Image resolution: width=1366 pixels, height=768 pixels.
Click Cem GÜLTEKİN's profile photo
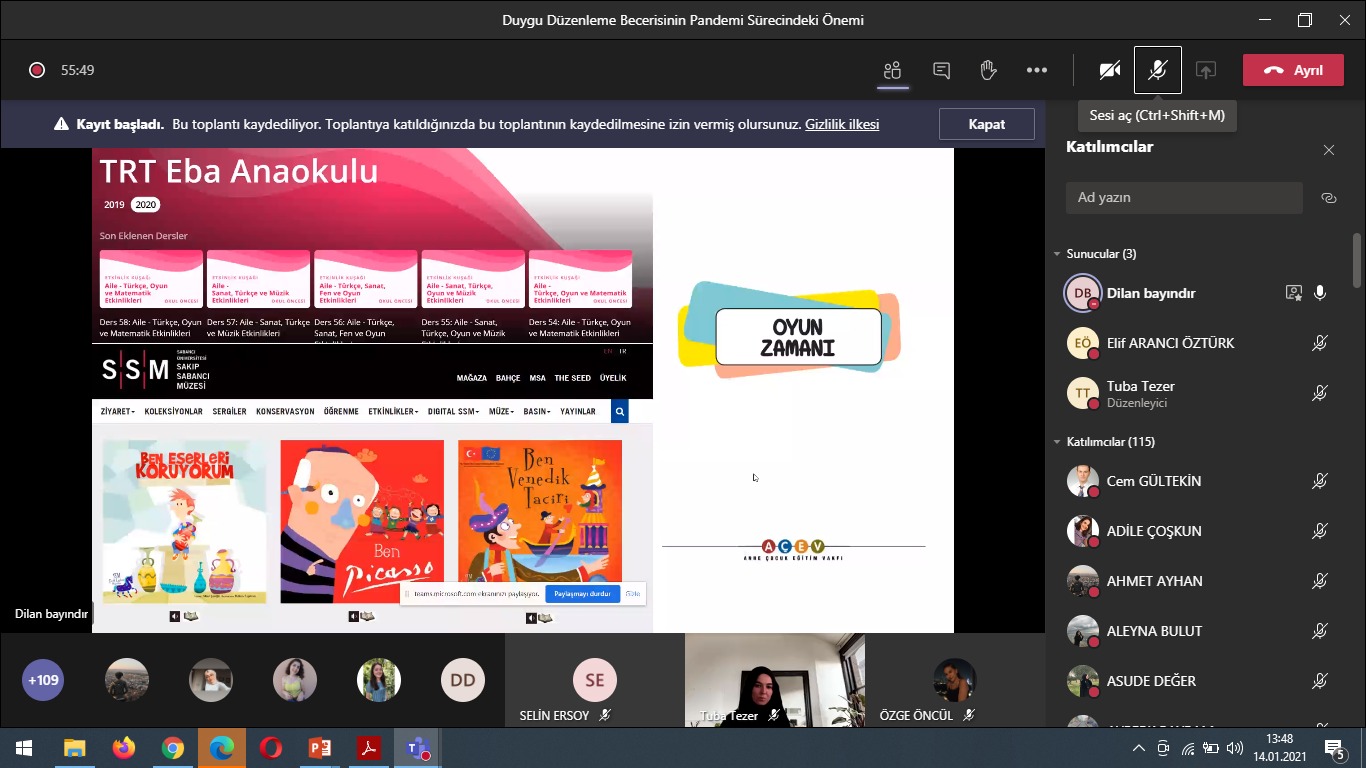pos(1083,481)
